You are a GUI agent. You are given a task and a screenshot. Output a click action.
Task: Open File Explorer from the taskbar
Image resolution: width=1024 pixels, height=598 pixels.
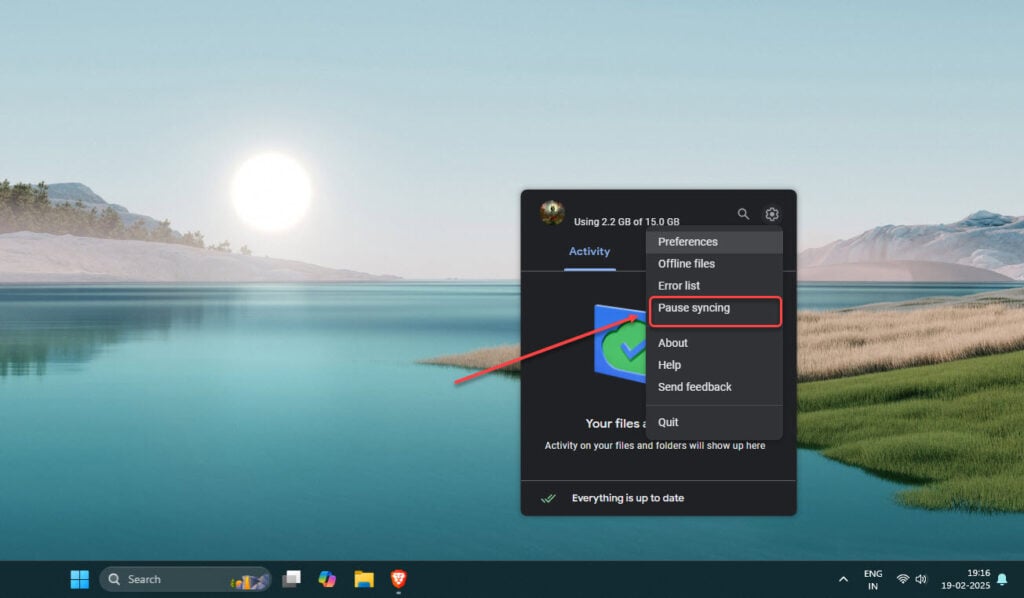tap(364, 579)
